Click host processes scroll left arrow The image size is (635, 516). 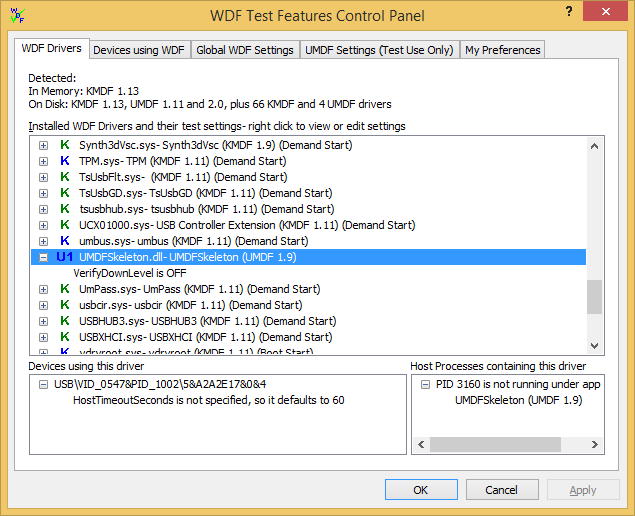point(421,444)
